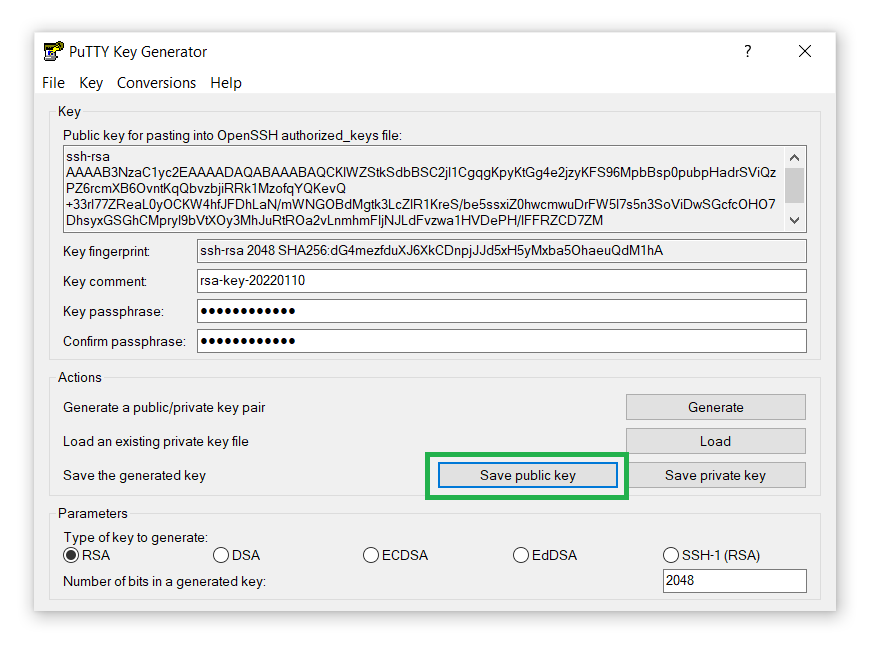Click the PuTTY Key Generator title icon
891x650 pixels.
53,51
